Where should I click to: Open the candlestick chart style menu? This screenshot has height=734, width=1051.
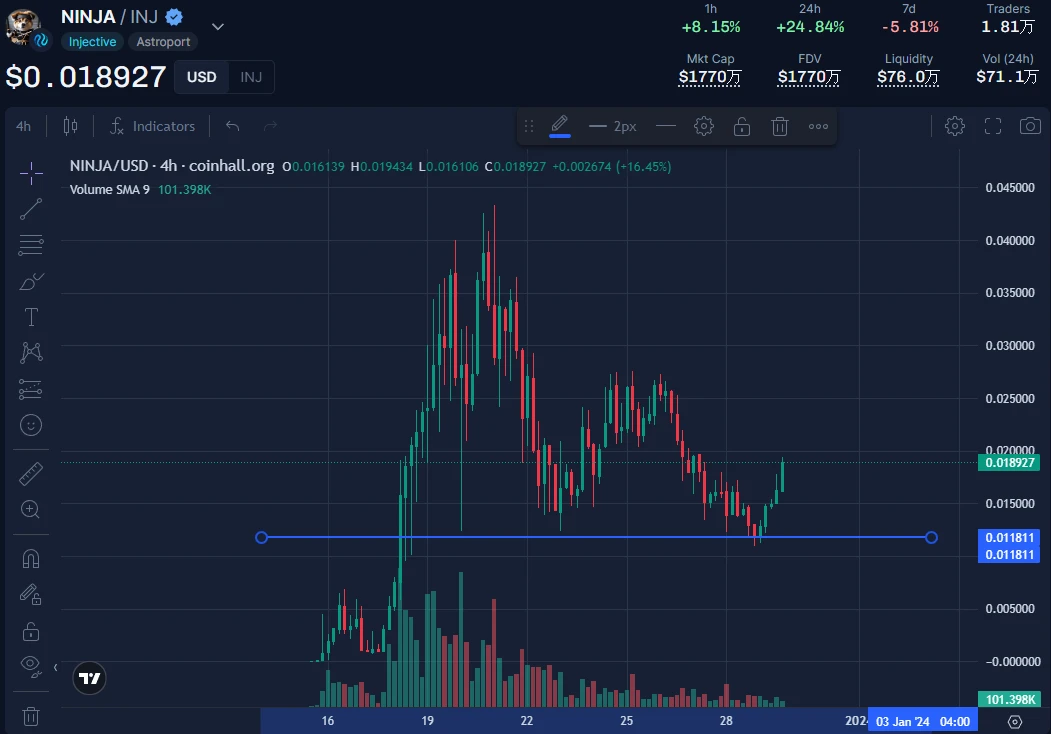(x=70, y=126)
